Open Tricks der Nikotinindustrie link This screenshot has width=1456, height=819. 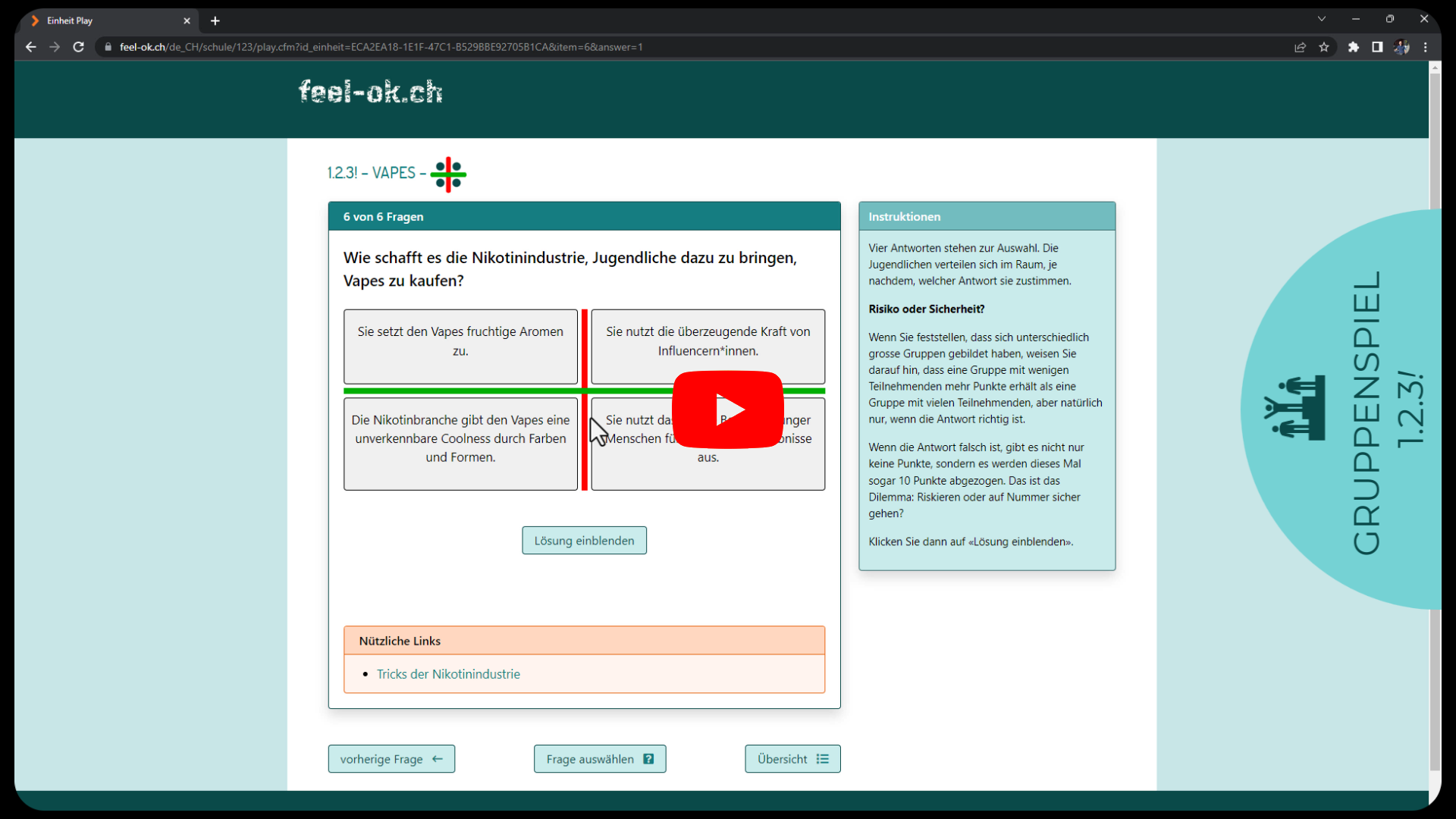448,674
